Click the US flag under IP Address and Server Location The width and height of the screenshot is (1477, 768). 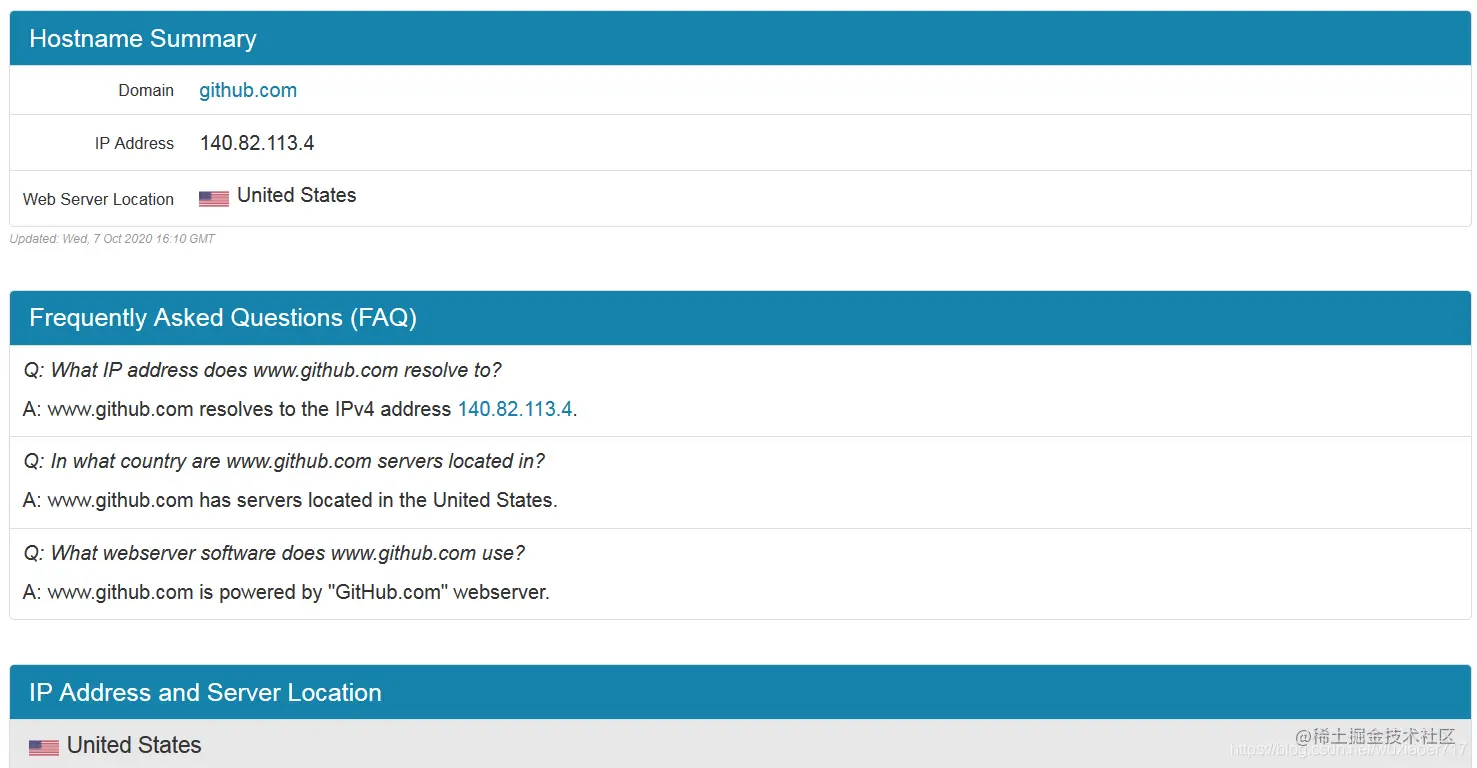tap(44, 747)
